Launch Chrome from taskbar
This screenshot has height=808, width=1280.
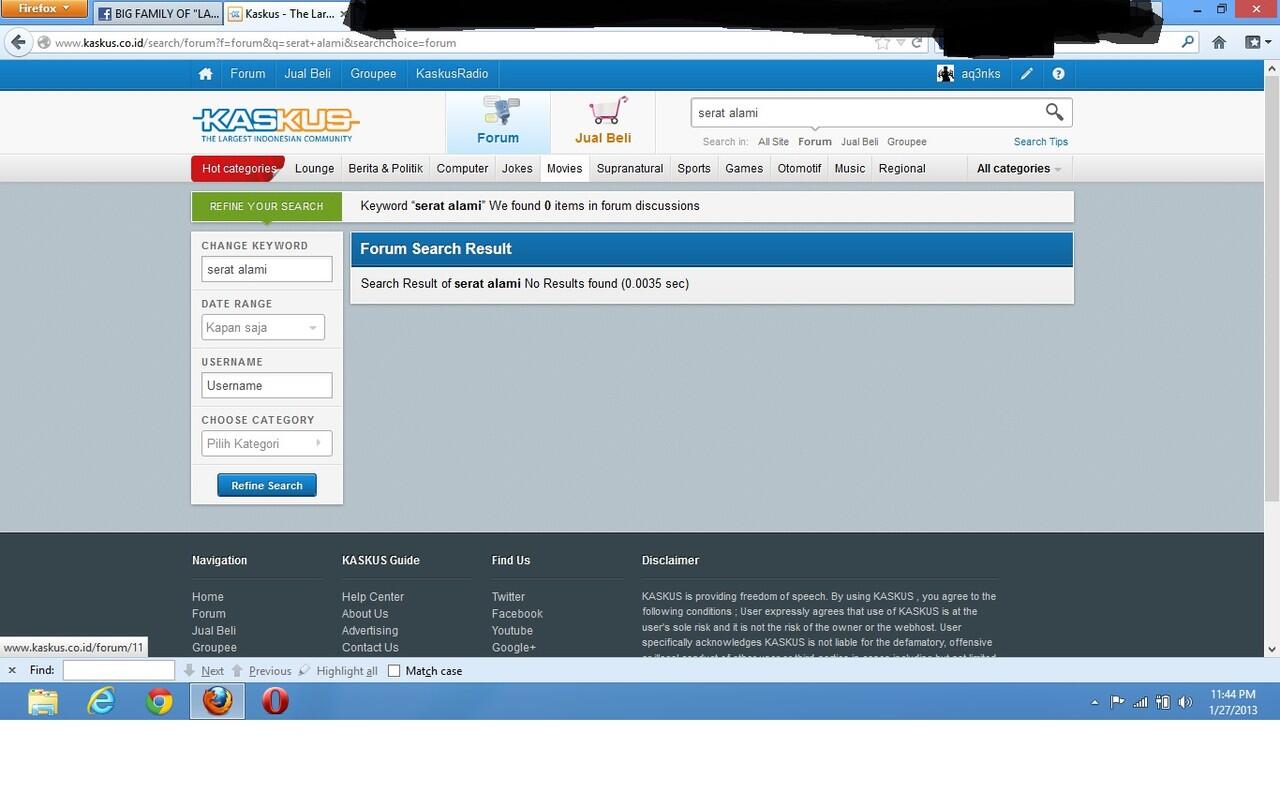pos(159,702)
